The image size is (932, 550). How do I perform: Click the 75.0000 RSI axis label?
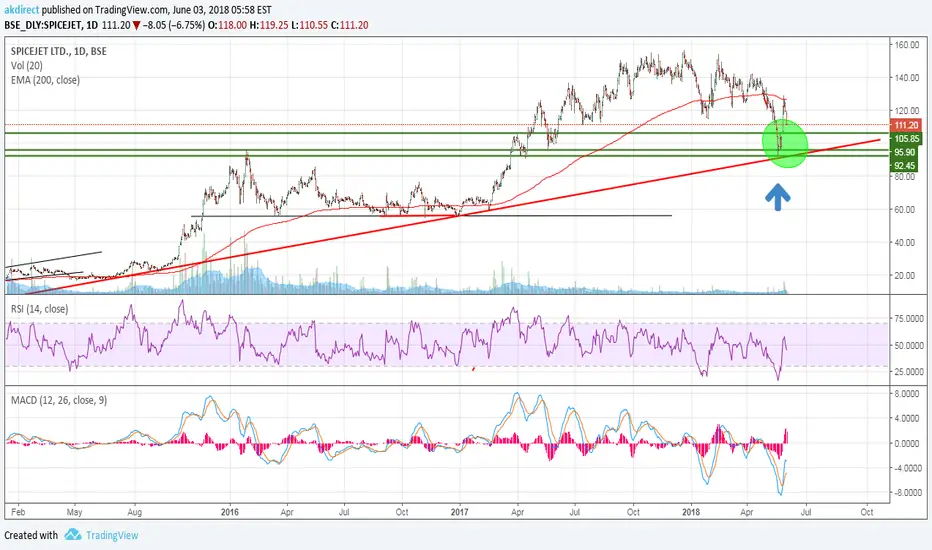point(909,319)
